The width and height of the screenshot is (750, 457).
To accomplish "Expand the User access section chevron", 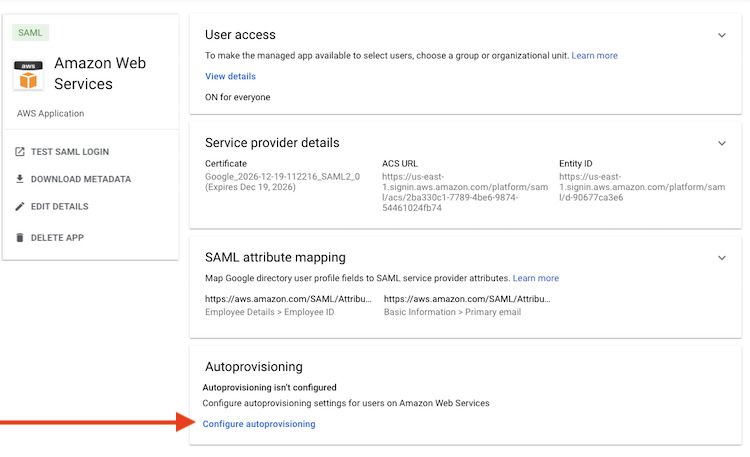I will coord(722,35).
